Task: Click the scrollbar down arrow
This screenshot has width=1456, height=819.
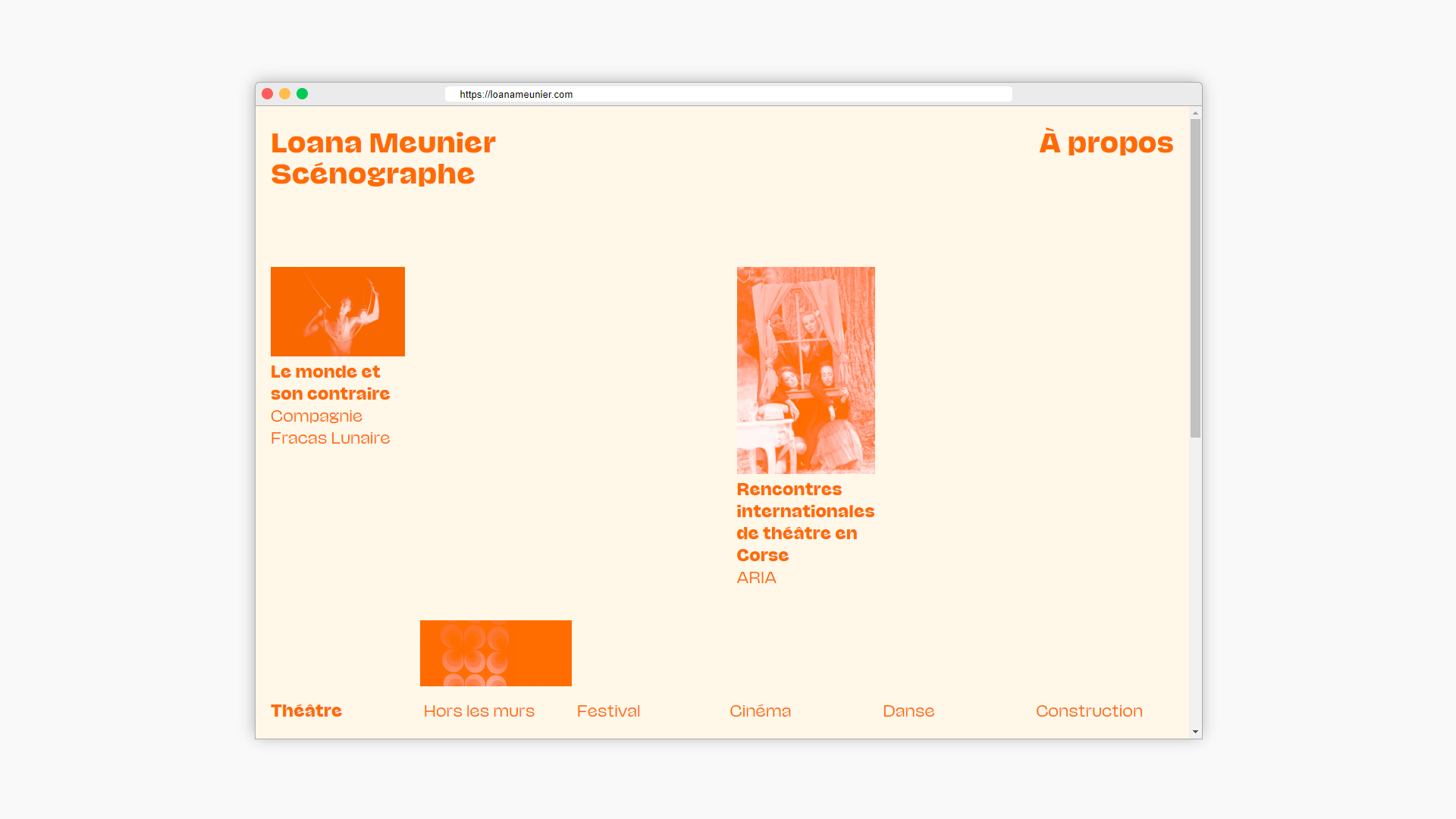Action: (x=1195, y=732)
